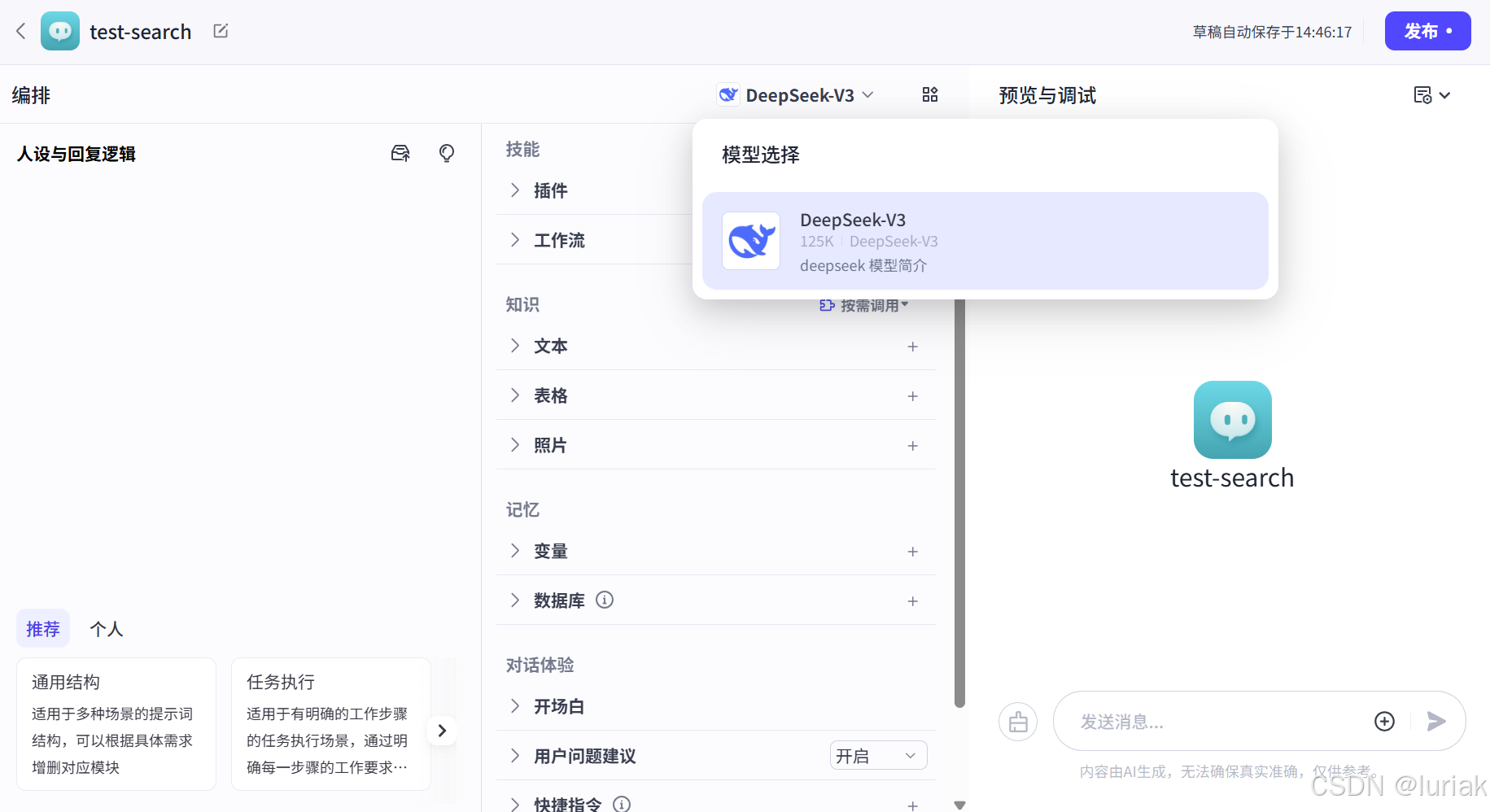Select the 任务执行 prompt template card
The width and height of the screenshot is (1490, 812).
click(x=331, y=724)
